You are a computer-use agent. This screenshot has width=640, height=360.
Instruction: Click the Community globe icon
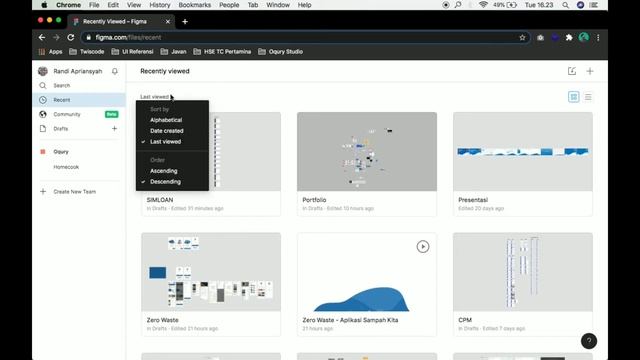coord(43,114)
